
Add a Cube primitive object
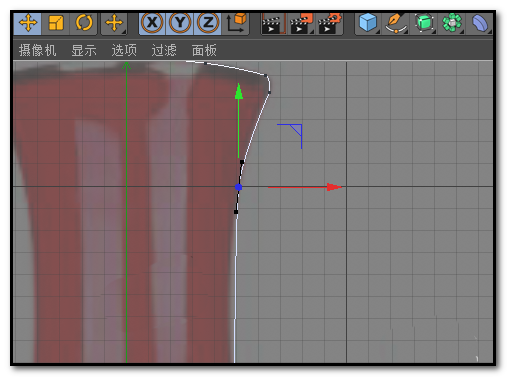click(x=368, y=23)
